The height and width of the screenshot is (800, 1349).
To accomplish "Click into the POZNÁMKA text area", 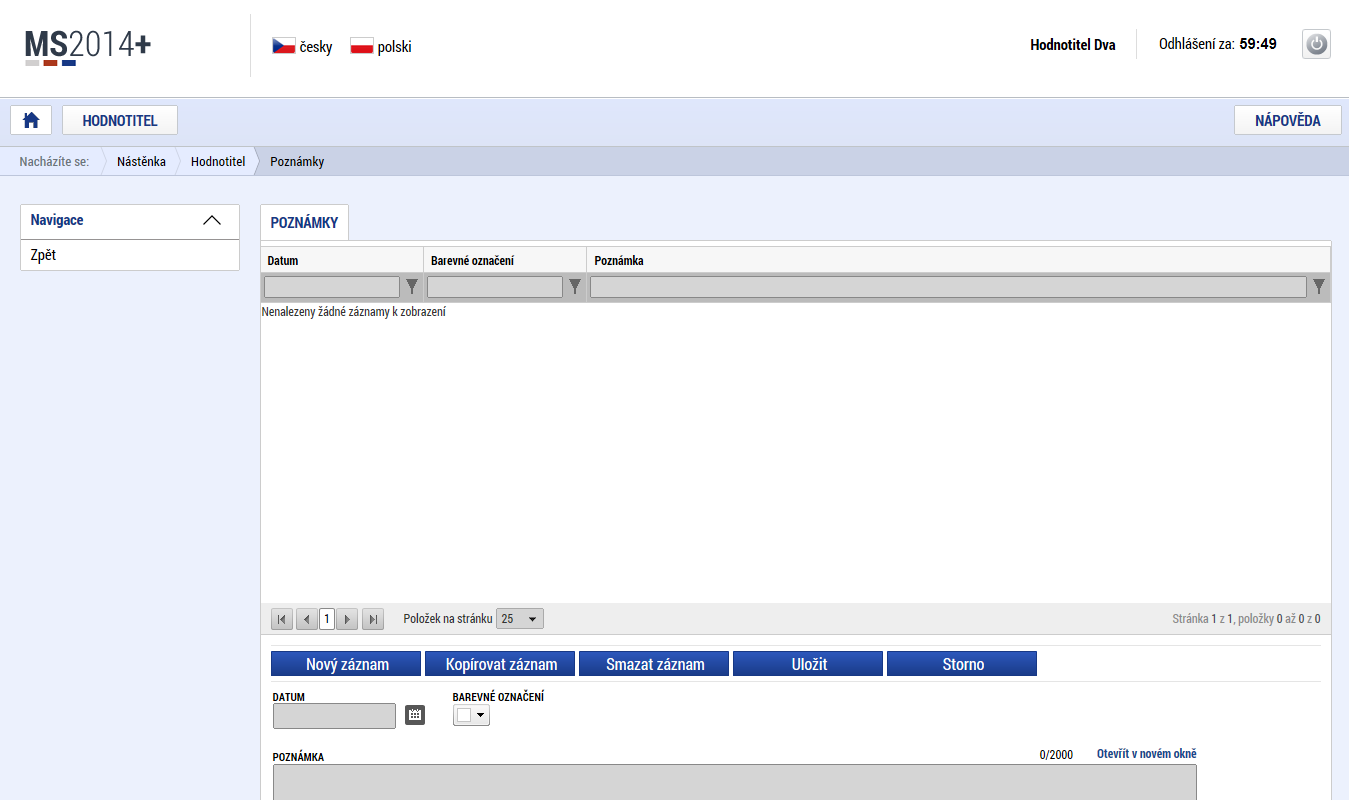I will [735, 782].
